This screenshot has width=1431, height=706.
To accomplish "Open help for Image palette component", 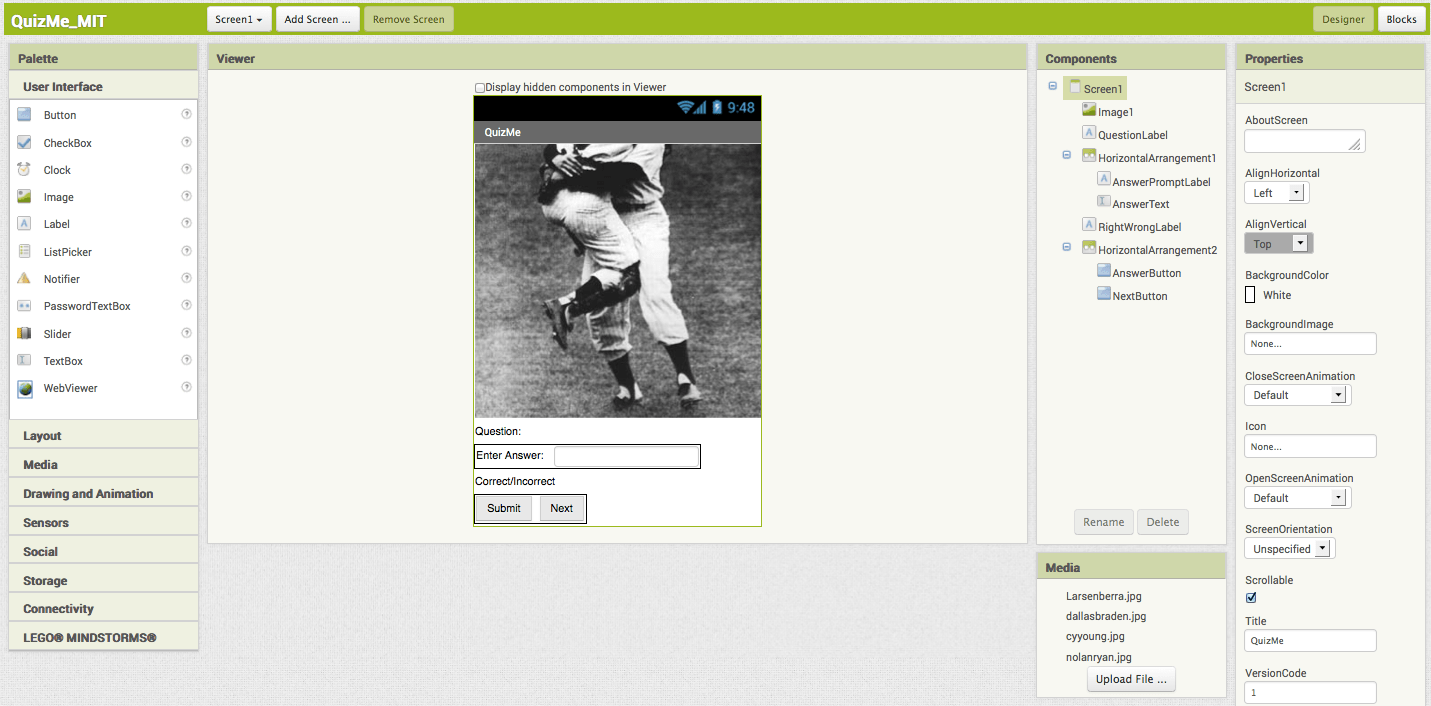I will [186, 196].
